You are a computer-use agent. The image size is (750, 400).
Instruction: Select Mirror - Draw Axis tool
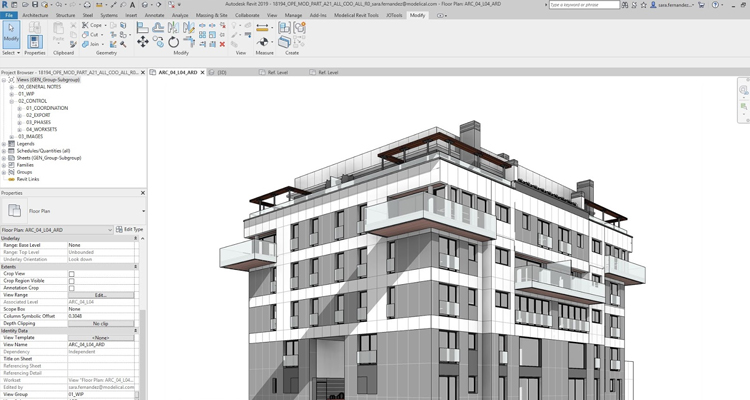tap(189, 28)
